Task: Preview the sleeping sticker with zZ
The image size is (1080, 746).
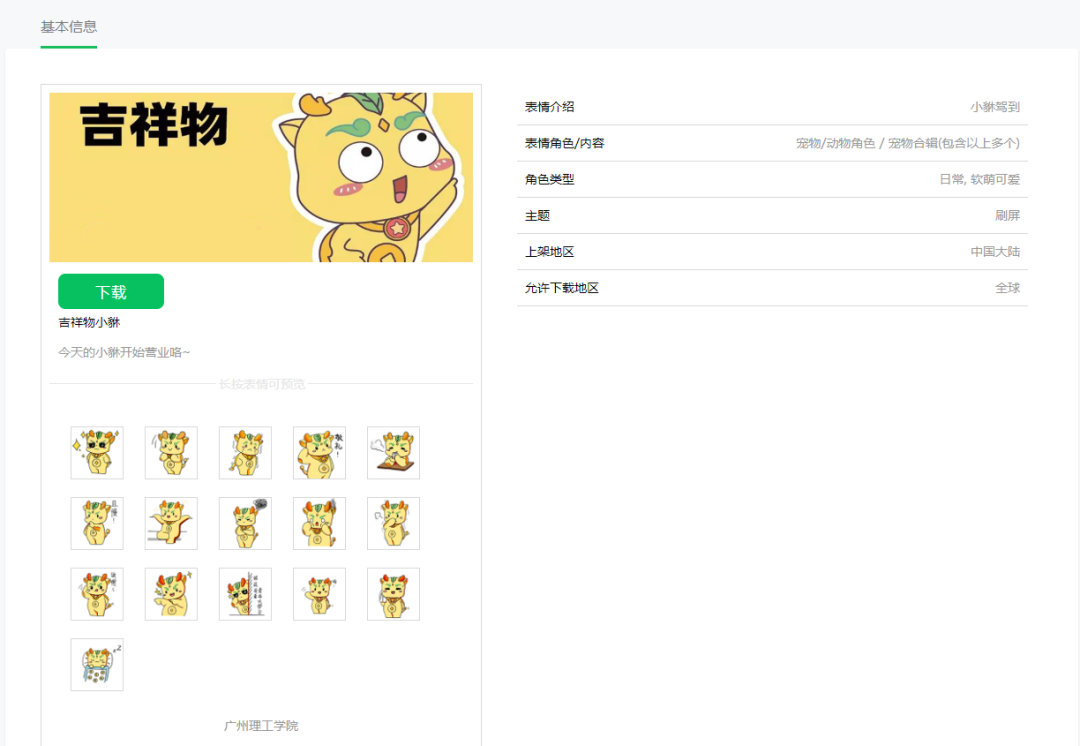Action: point(97,665)
